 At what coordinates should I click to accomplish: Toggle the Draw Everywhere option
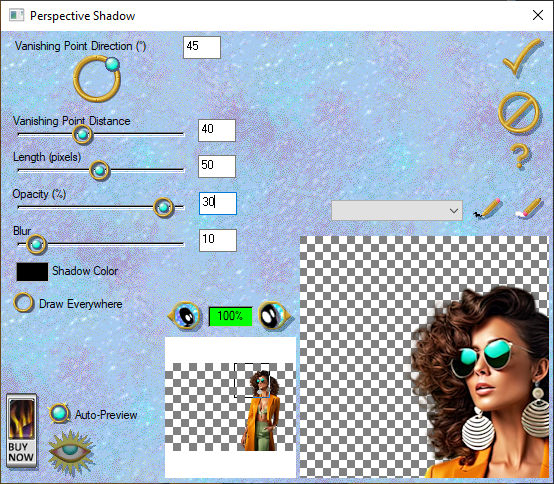pyautogui.click(x=23, y=303)
